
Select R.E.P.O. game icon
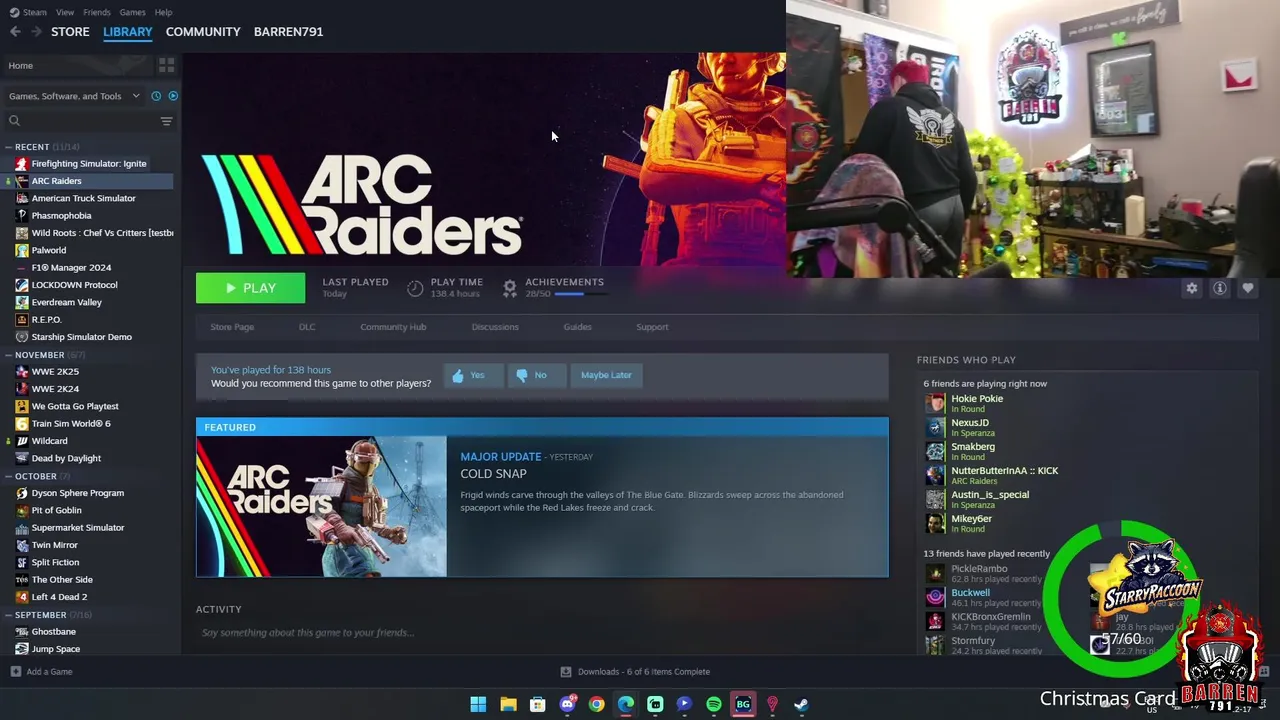(x=22, y=320)
